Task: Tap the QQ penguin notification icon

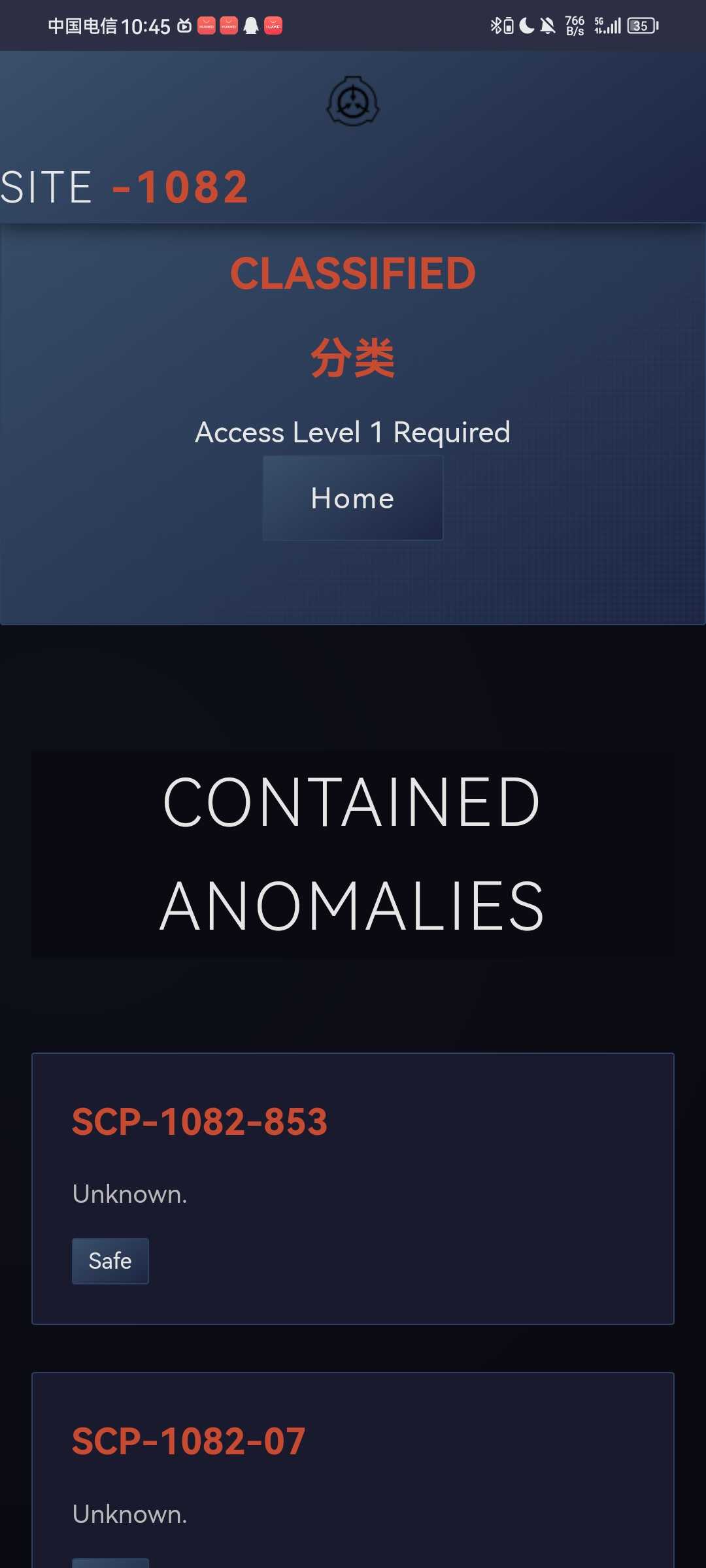Action: click(251, 26)
